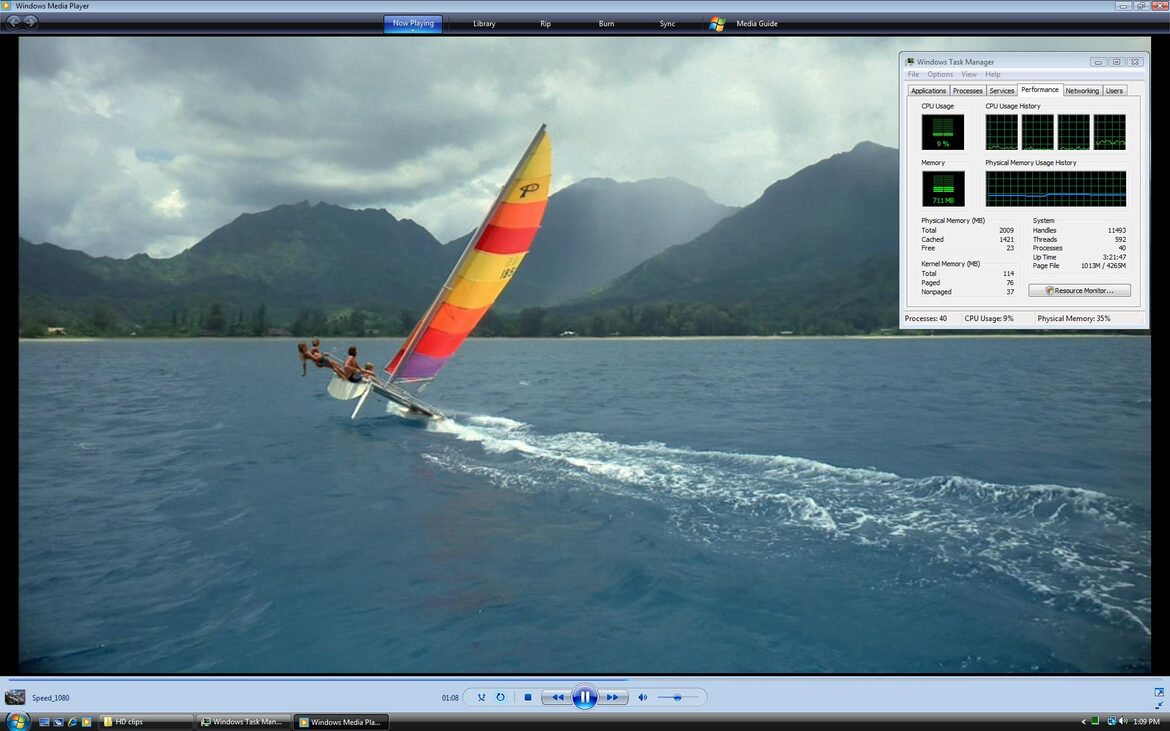The height and width of the screenshot is (731, 1170).
Task: Click the view full screen icon
Action: coord(1159,692)
